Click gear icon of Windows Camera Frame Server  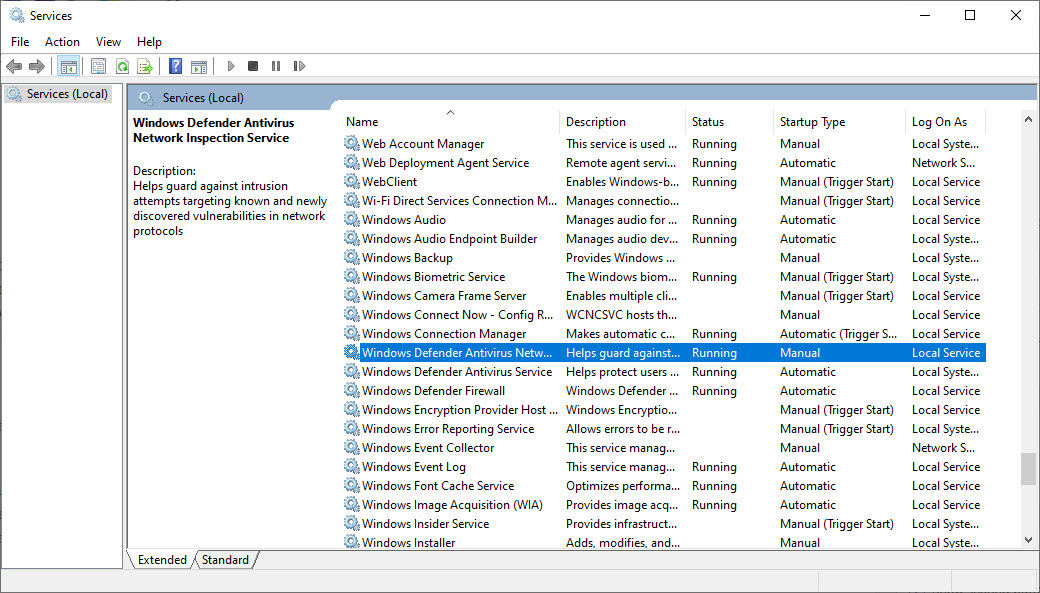pos(352,295)
